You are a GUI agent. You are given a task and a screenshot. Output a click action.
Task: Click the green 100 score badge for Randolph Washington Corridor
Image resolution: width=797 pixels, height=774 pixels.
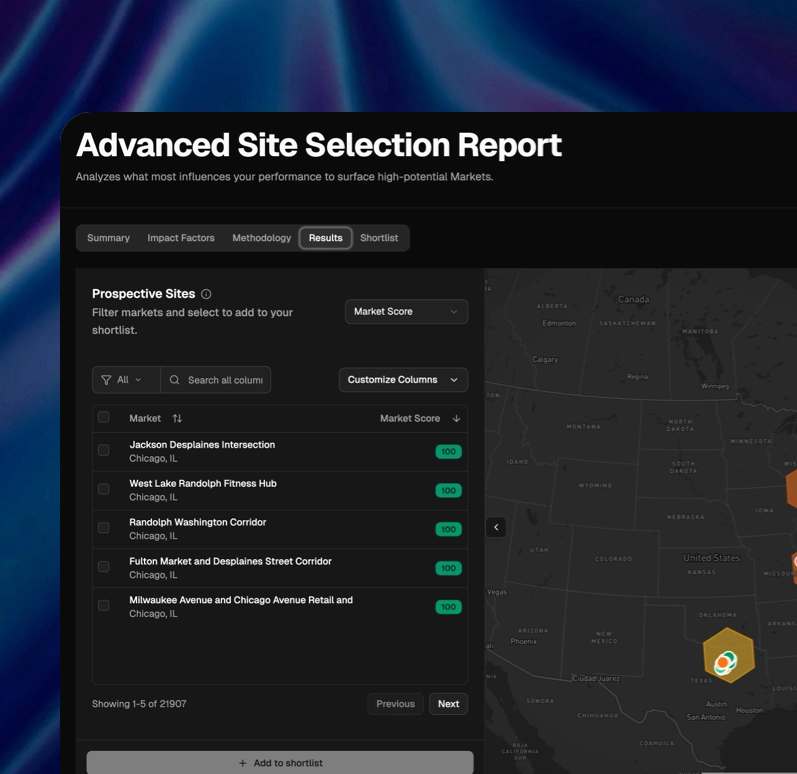[448, 530]
